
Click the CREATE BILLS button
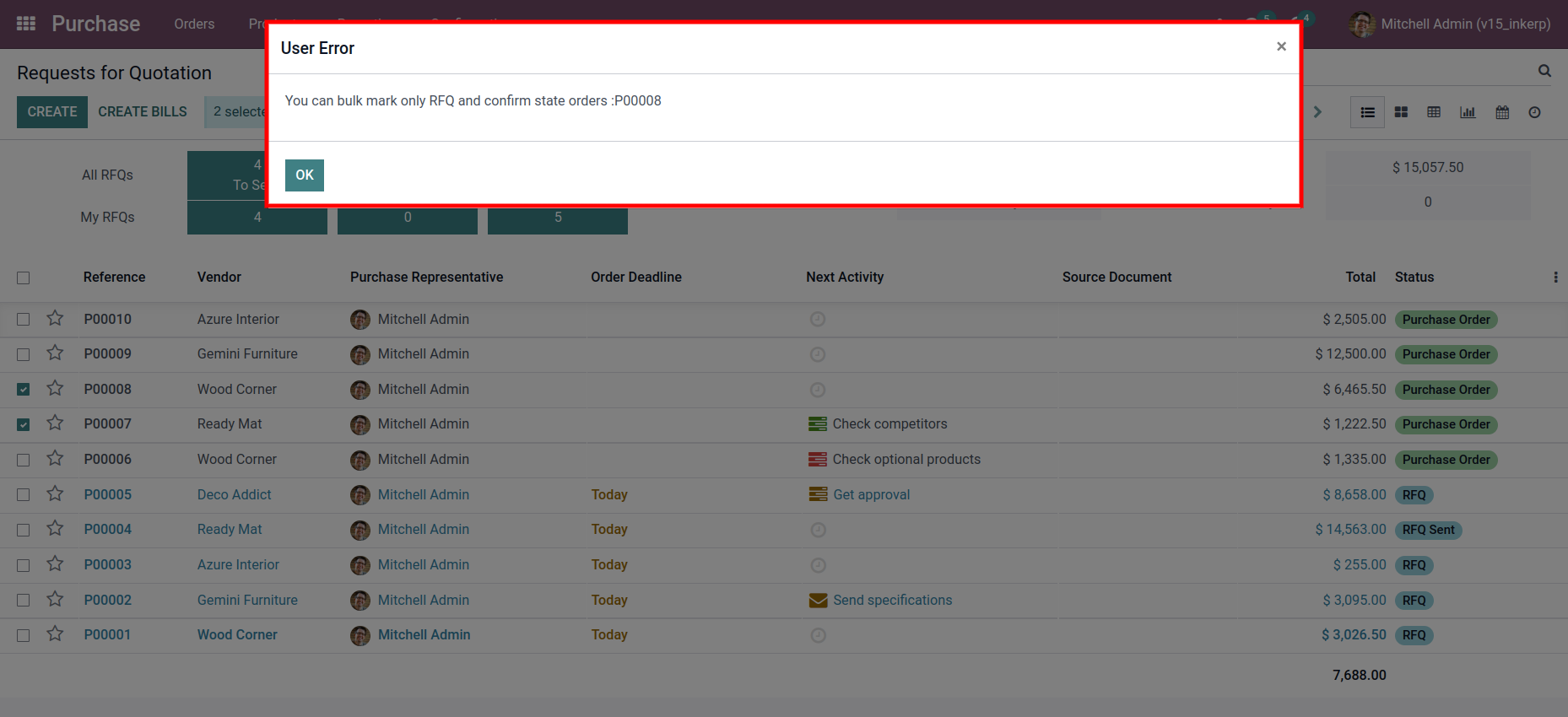tap(143, 111)
